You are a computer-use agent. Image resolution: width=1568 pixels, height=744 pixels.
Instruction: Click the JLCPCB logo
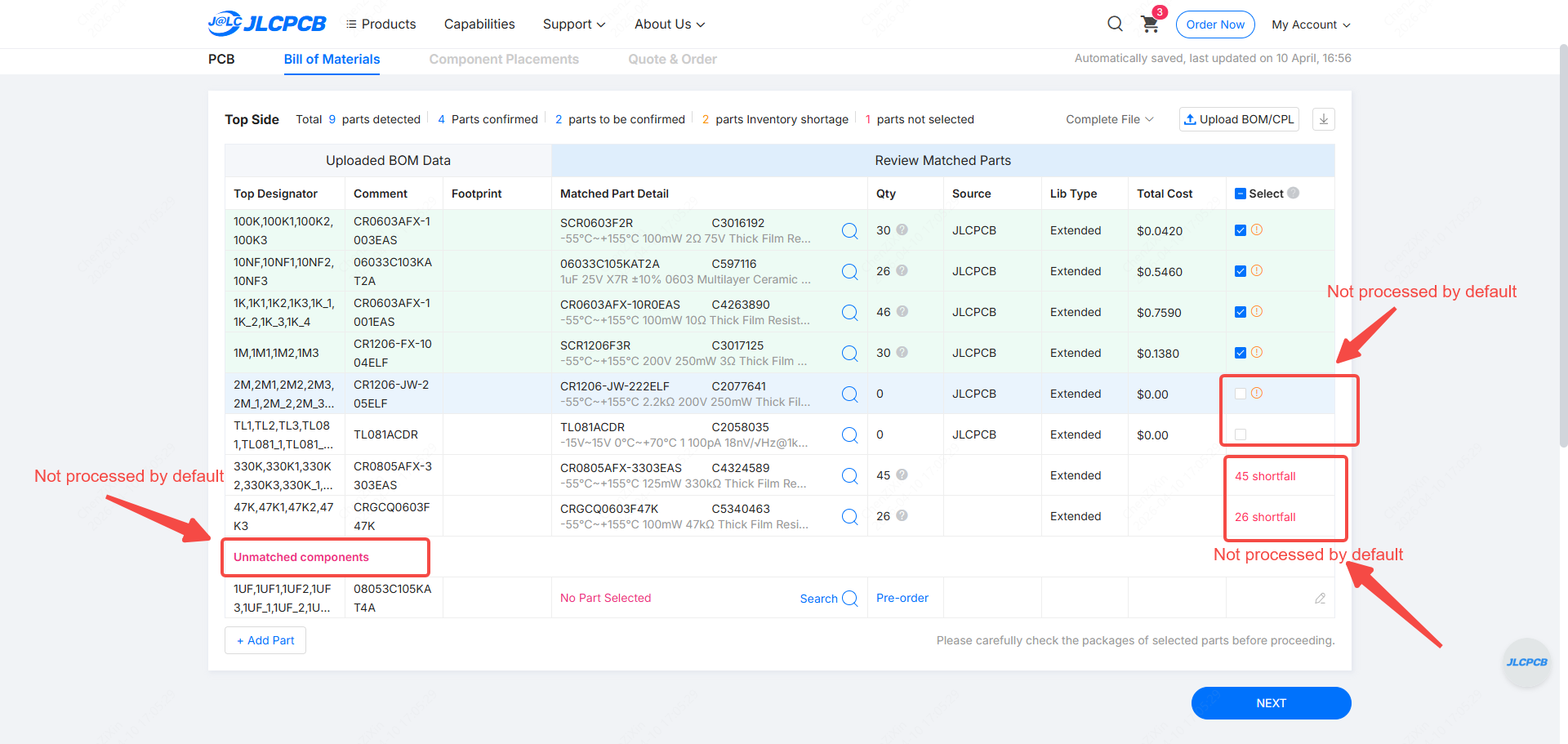point(267,24)
